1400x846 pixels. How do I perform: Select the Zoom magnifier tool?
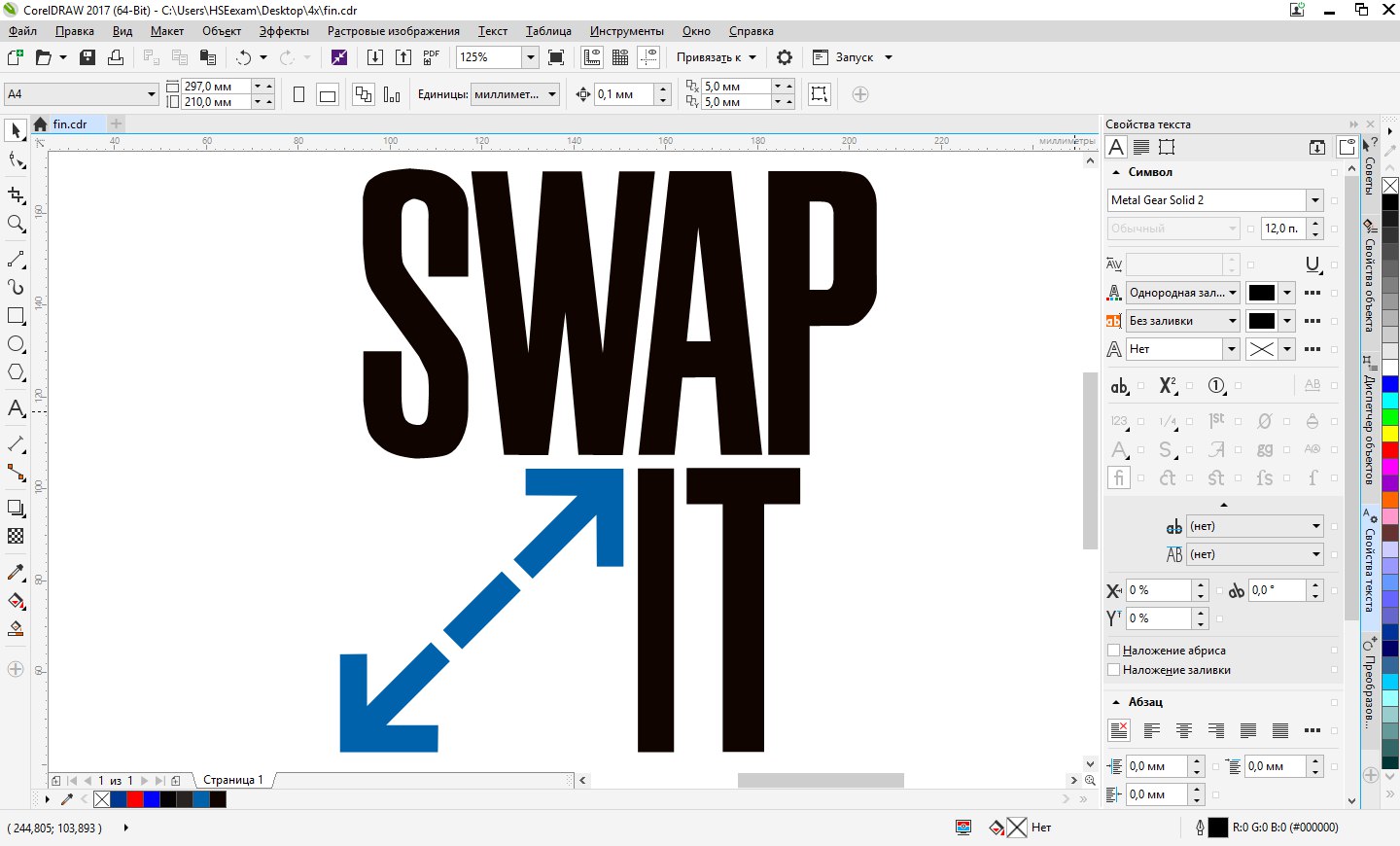click(16, 224)
